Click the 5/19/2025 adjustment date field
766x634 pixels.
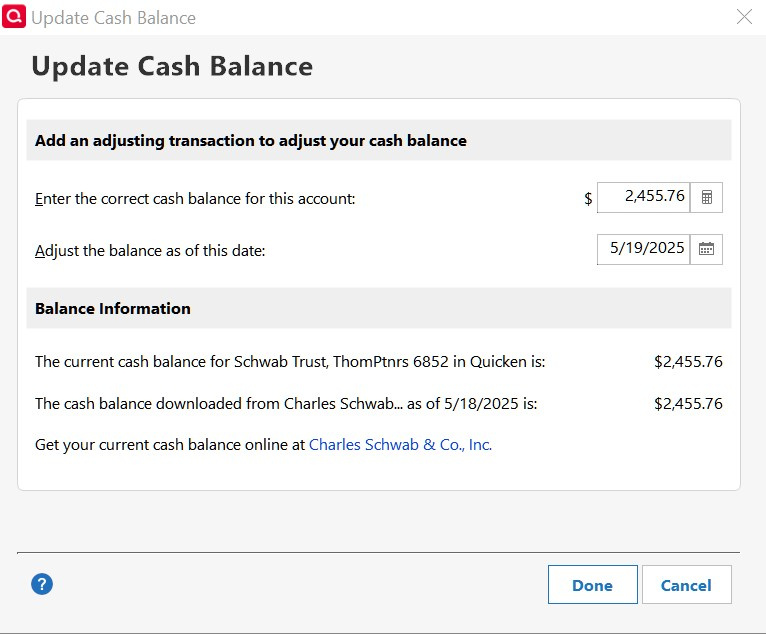click(x=644, y=249)
